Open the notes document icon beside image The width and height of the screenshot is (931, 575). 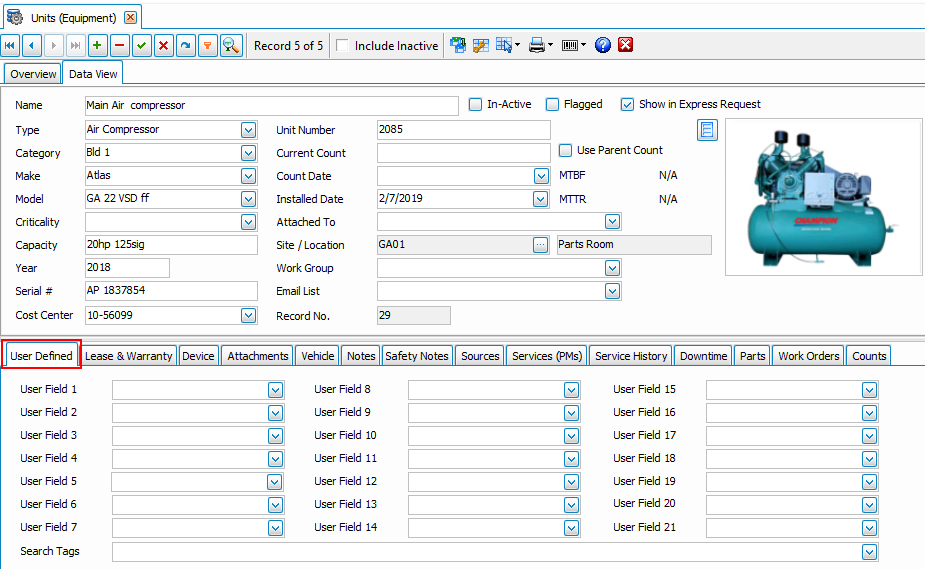pyautogui.click(x=707, y=129)
